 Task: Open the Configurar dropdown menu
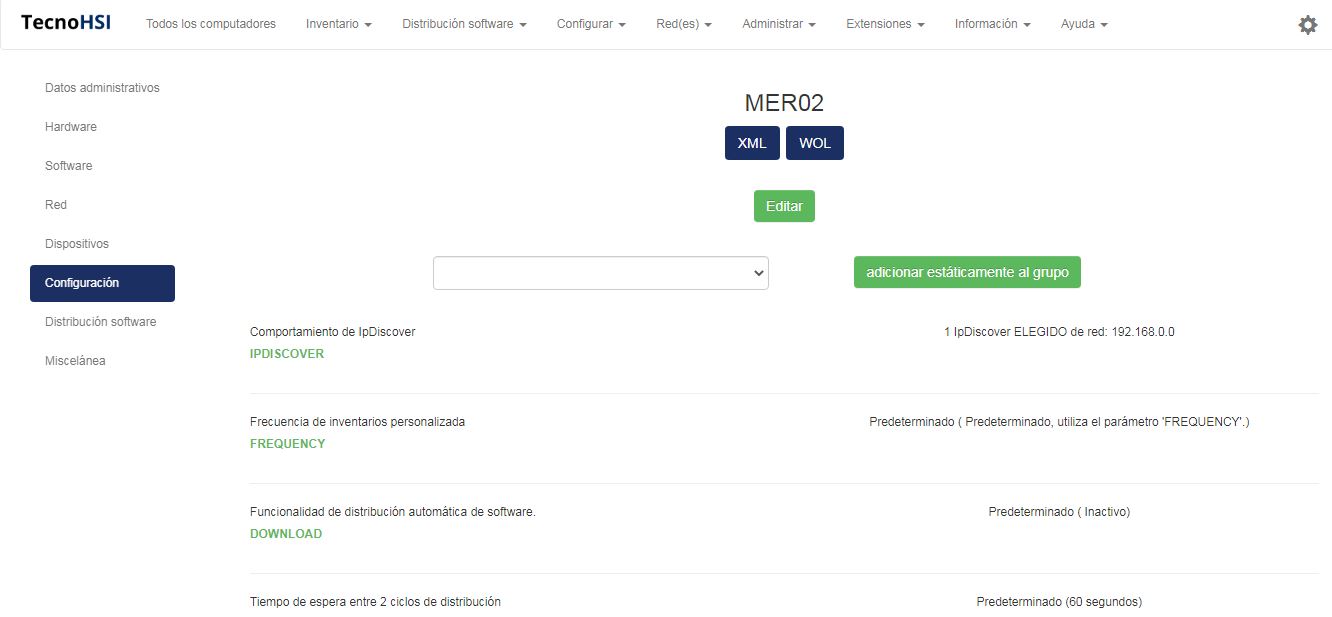591,24
